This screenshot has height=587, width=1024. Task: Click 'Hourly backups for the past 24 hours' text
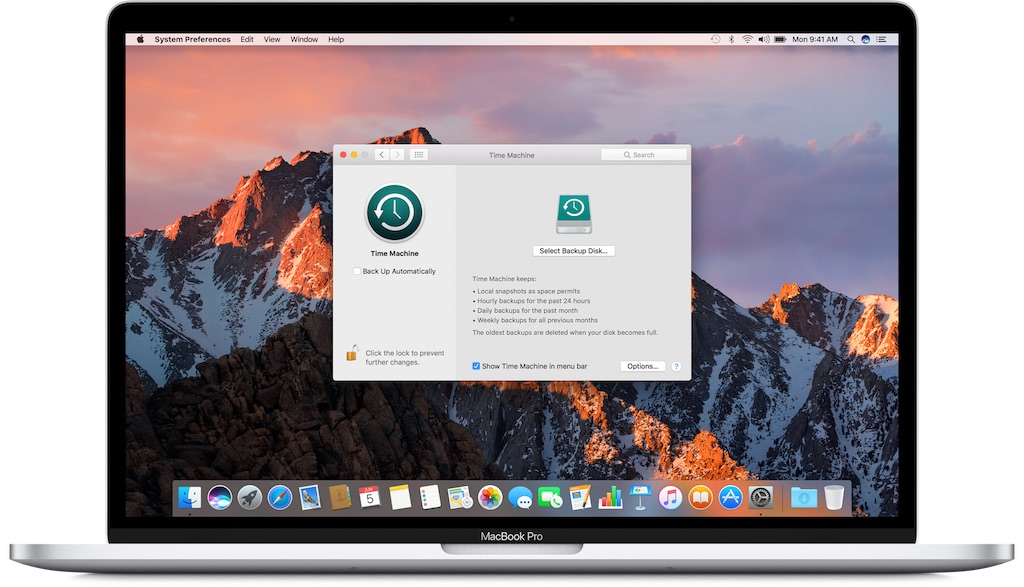(x=534, y=301)
